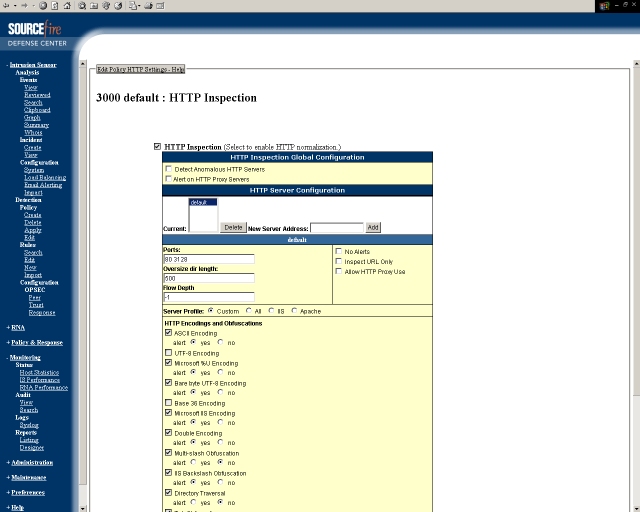Go back with the browser Back arrow
The height and width of the screenshot is (512, 640).
tap(6, 6)
